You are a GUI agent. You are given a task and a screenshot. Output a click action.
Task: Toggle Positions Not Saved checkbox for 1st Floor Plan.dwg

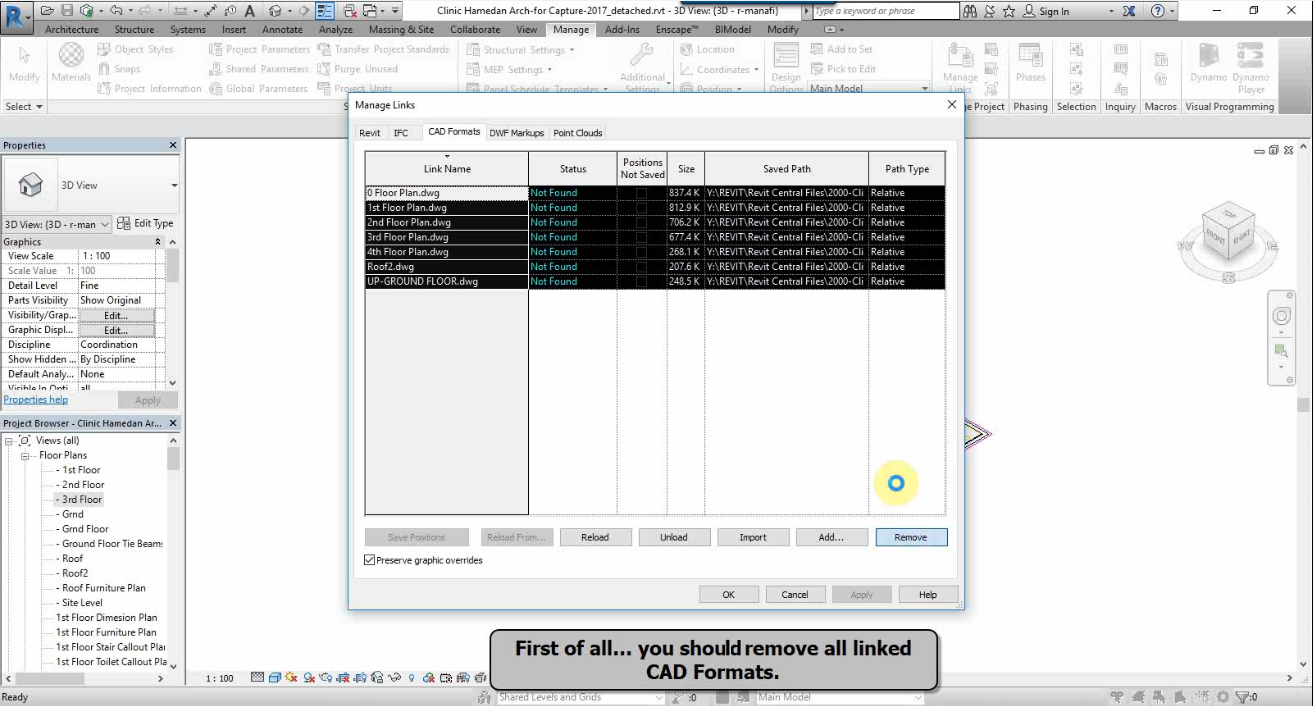[x=642, y=208]
